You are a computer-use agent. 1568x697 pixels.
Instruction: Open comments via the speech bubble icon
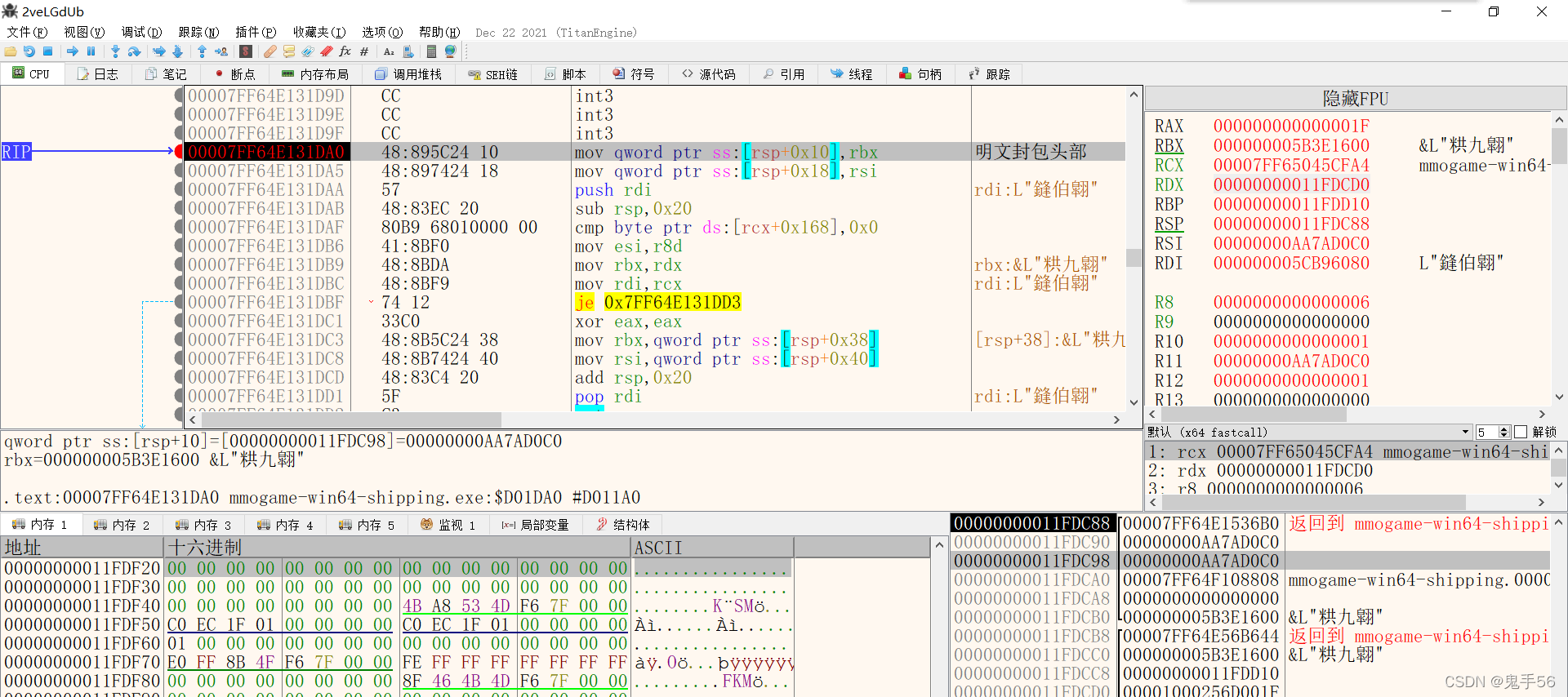(289, 51)
